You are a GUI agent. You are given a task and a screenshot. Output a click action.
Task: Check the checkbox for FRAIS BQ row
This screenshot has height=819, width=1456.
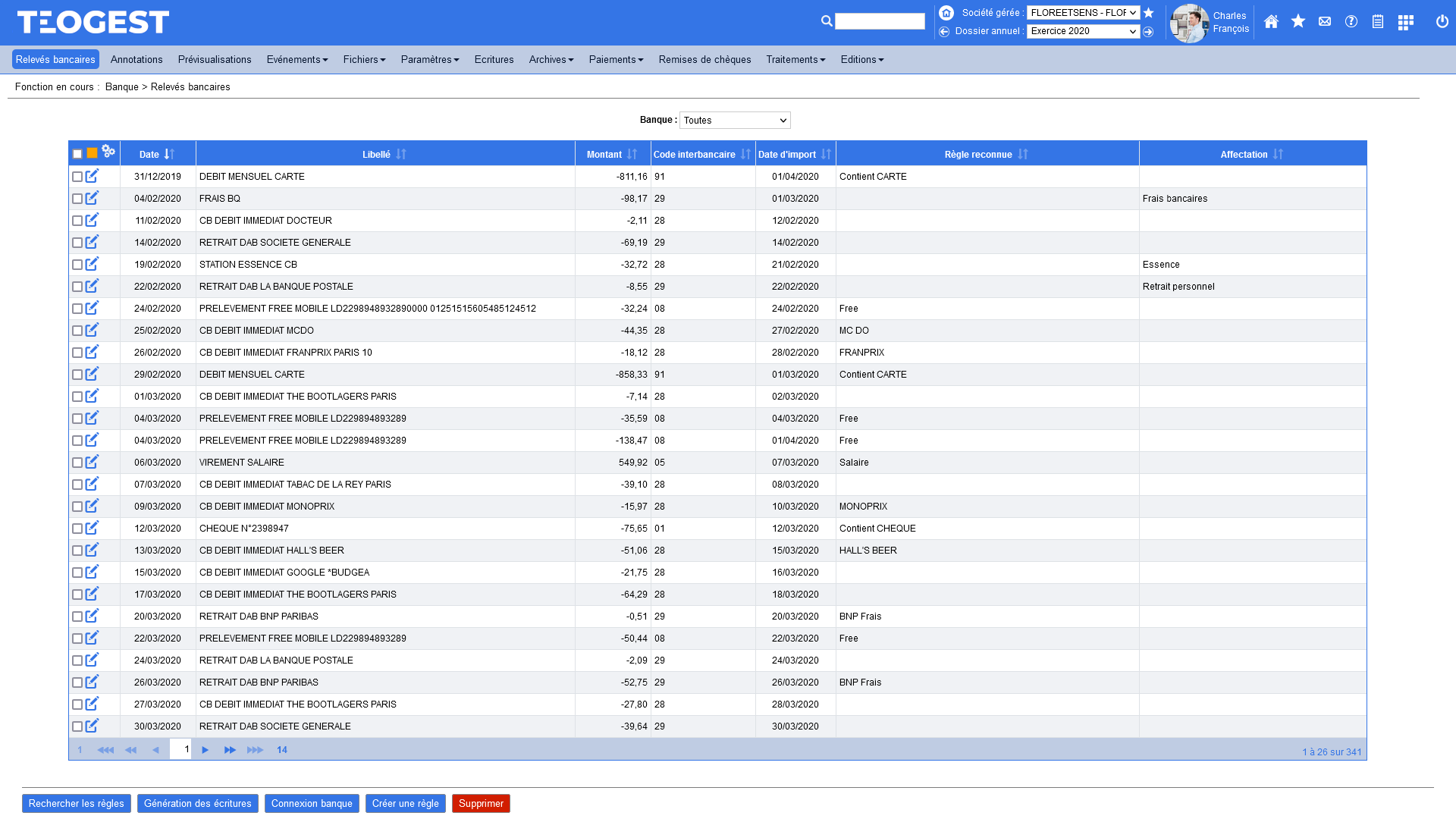tap(77, 198)
